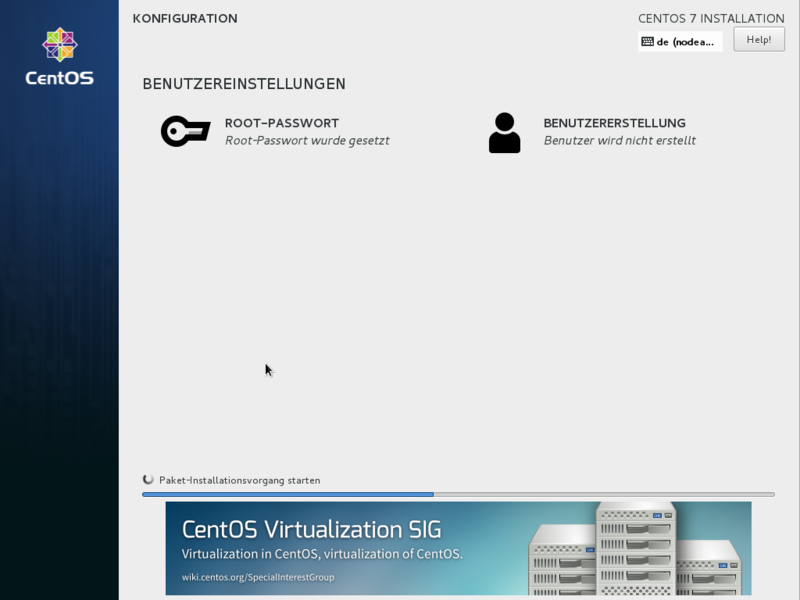Click the CentOS wordmark in sidebar
Viewport: 800px width, 600px height.
click(60, 78)
